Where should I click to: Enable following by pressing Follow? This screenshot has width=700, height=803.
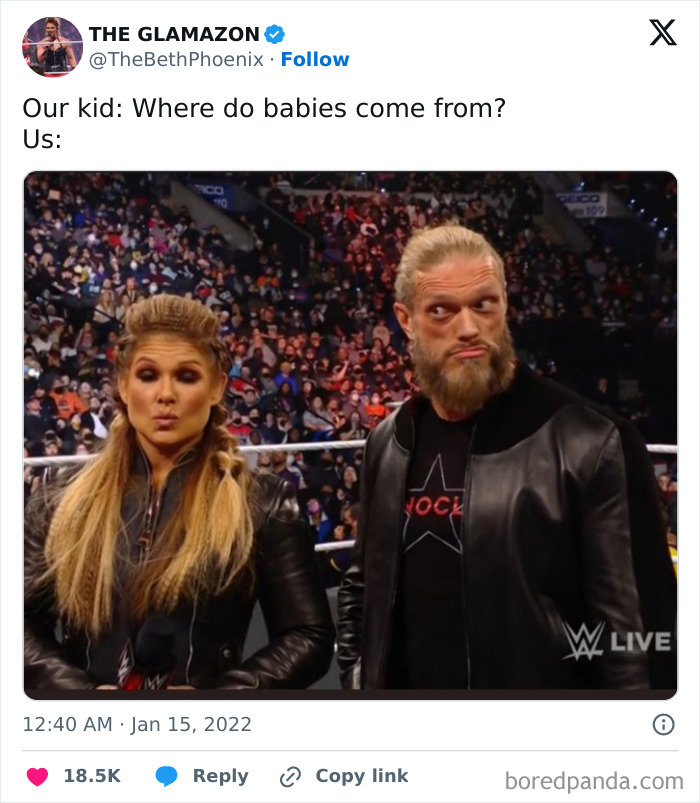(316, 59)
